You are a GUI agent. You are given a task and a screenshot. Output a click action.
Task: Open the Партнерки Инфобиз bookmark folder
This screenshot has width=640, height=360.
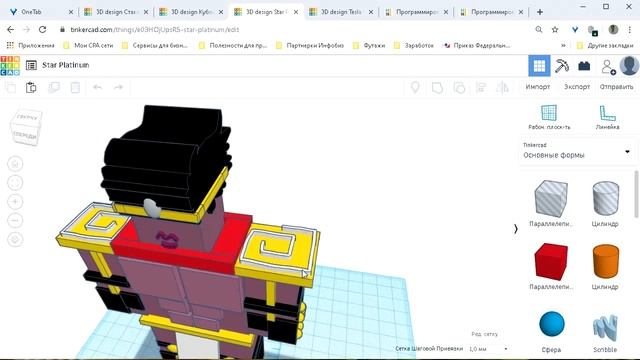(x=310, y=45)
